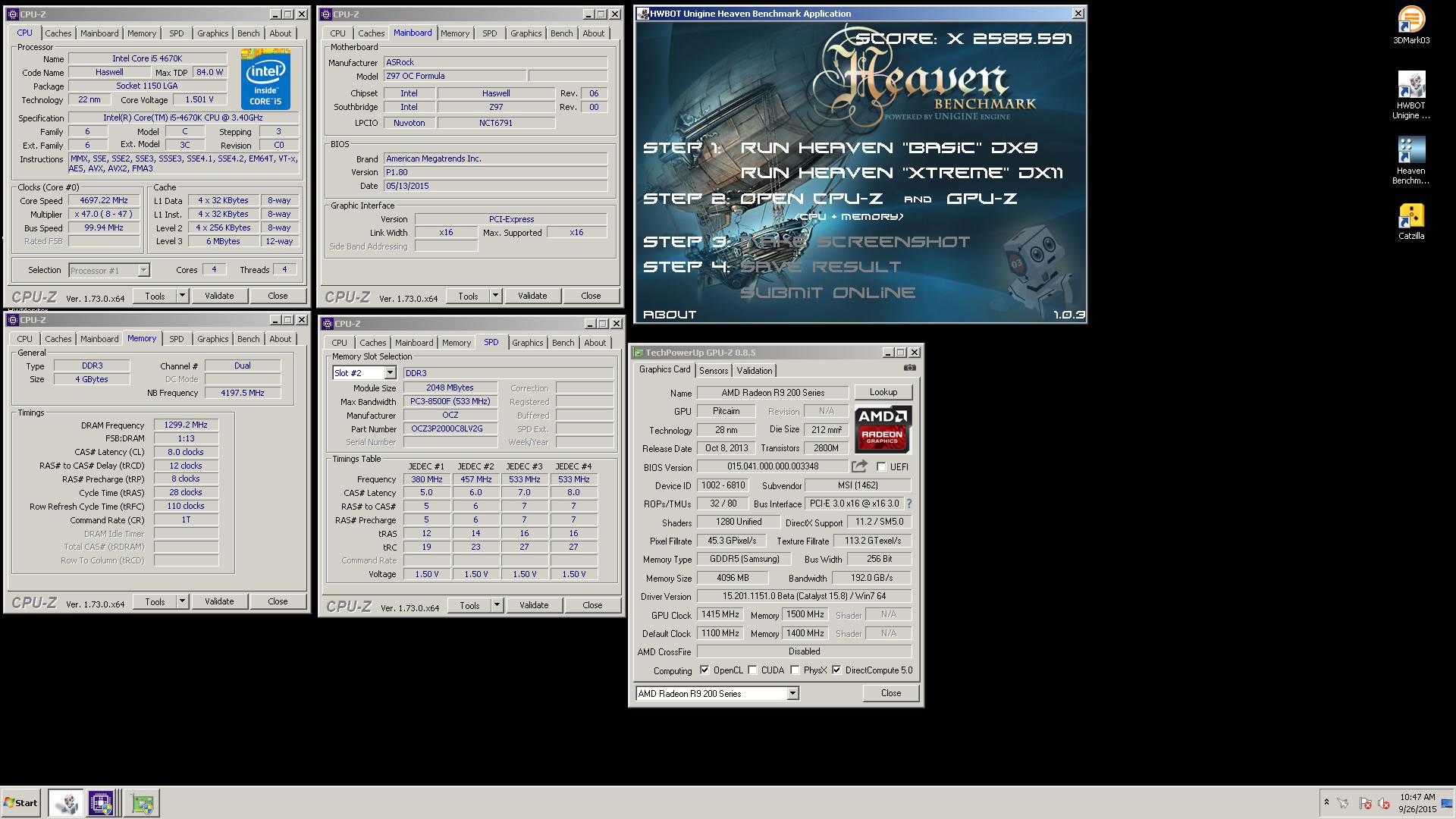Image resolution: width=1456 pixels, height=819 pixels.
Task: Click the CPU-Z taskbar icon
Action: 101,803
